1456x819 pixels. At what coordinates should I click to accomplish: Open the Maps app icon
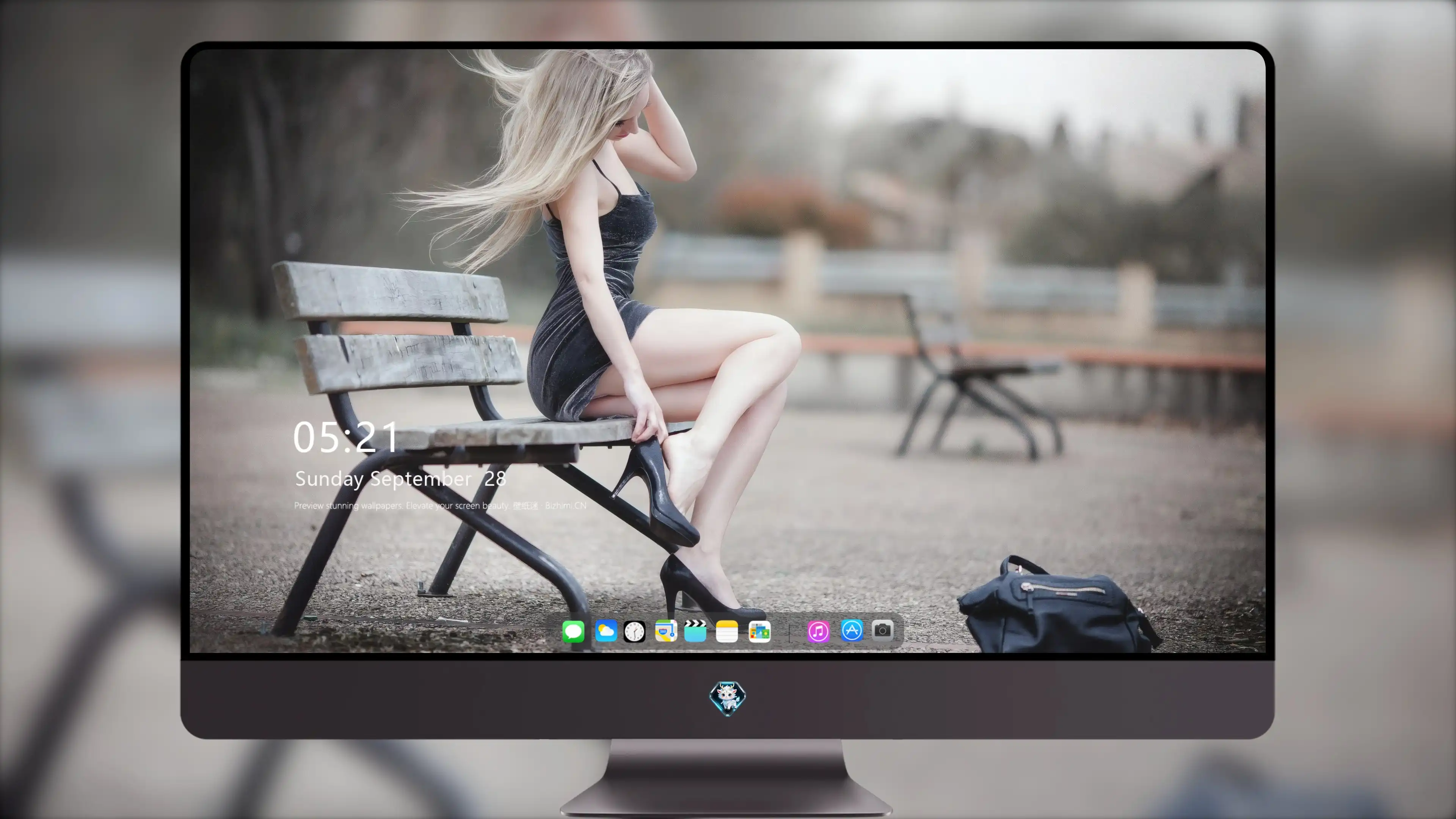click(666, 631)
